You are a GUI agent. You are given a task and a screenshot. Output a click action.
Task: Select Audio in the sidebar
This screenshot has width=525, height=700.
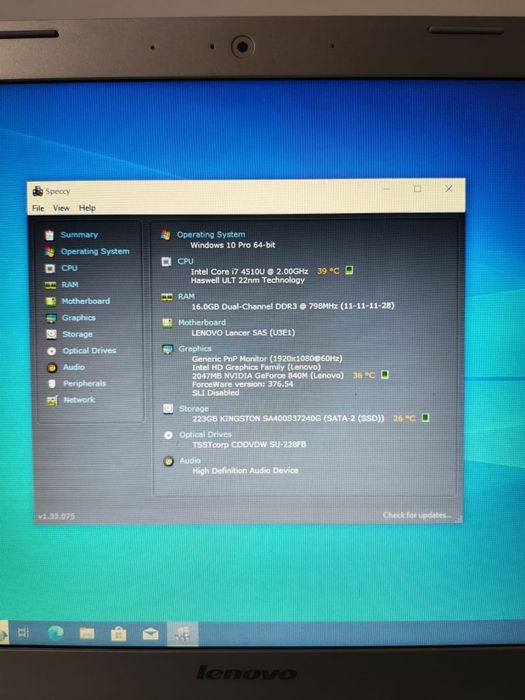coord(74,367)
